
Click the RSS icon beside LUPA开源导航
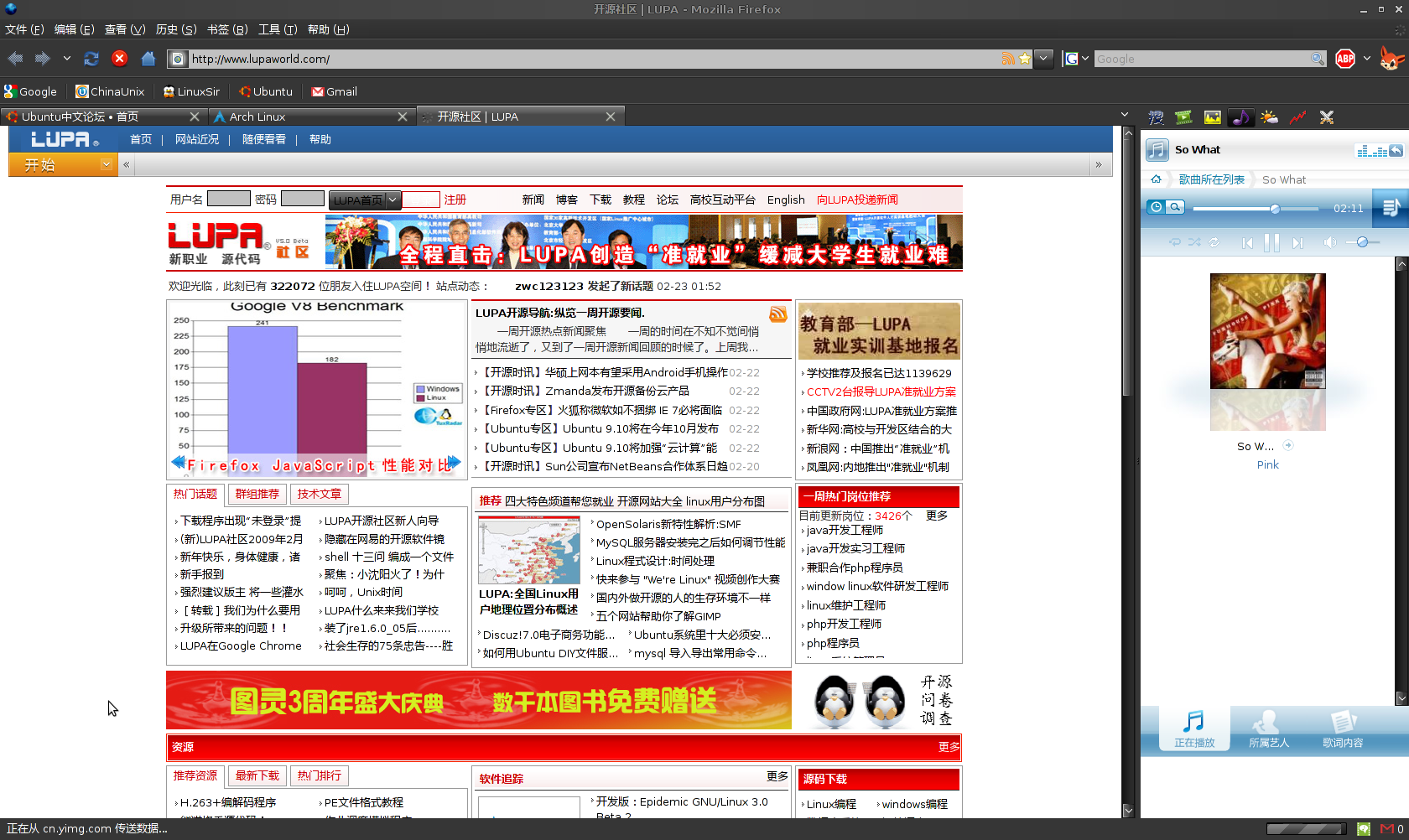coord(778,314)
